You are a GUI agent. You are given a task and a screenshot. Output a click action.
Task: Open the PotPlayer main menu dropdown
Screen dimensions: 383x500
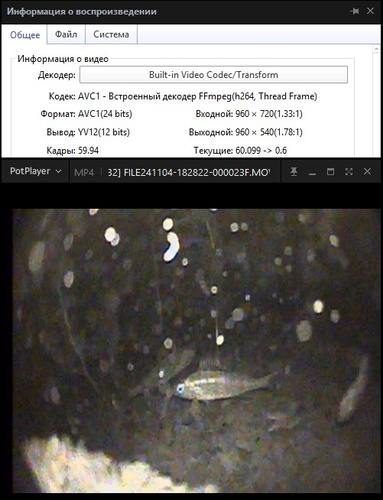35,171
